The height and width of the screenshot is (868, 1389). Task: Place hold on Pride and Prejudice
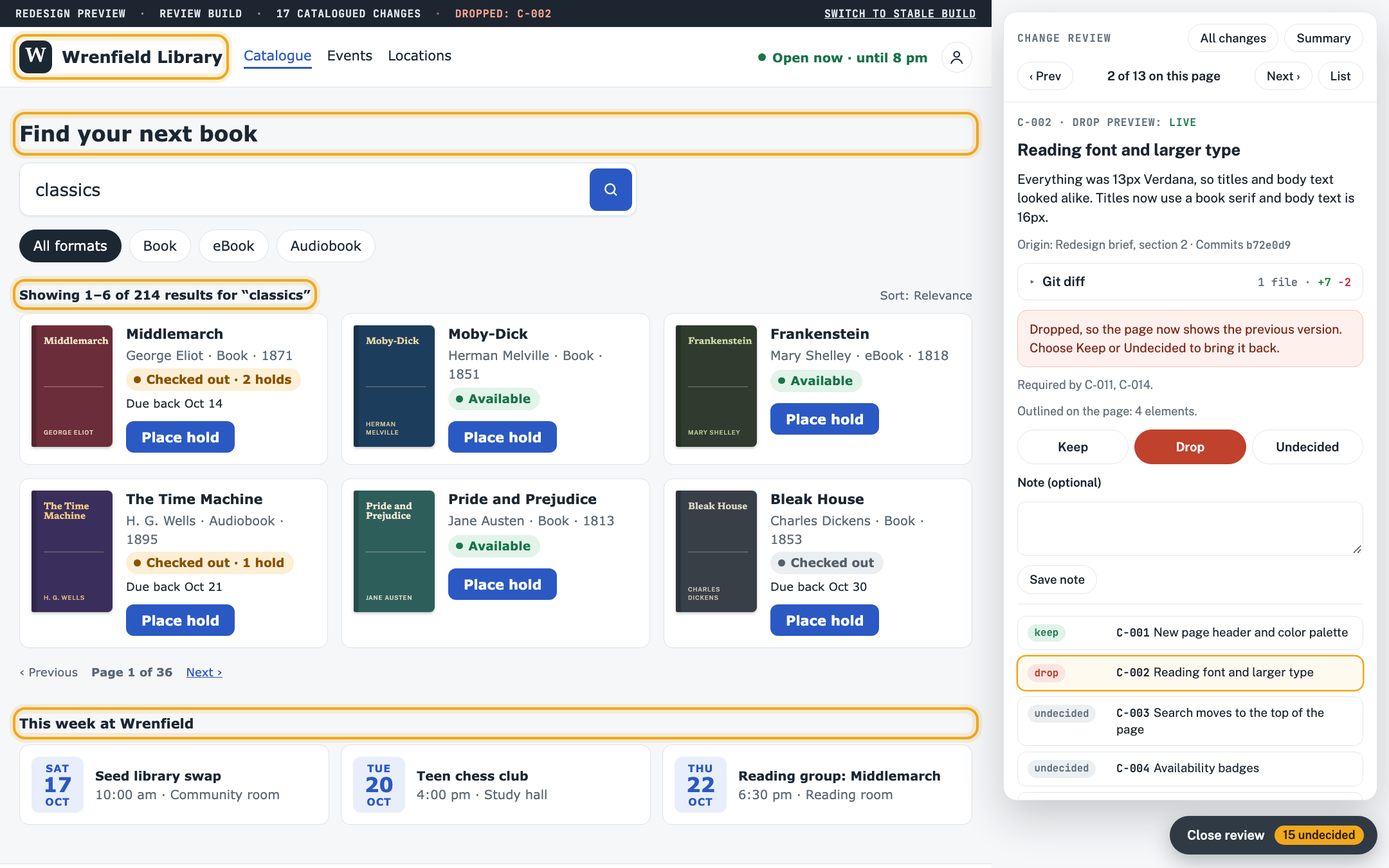click(x=502, y=584)
